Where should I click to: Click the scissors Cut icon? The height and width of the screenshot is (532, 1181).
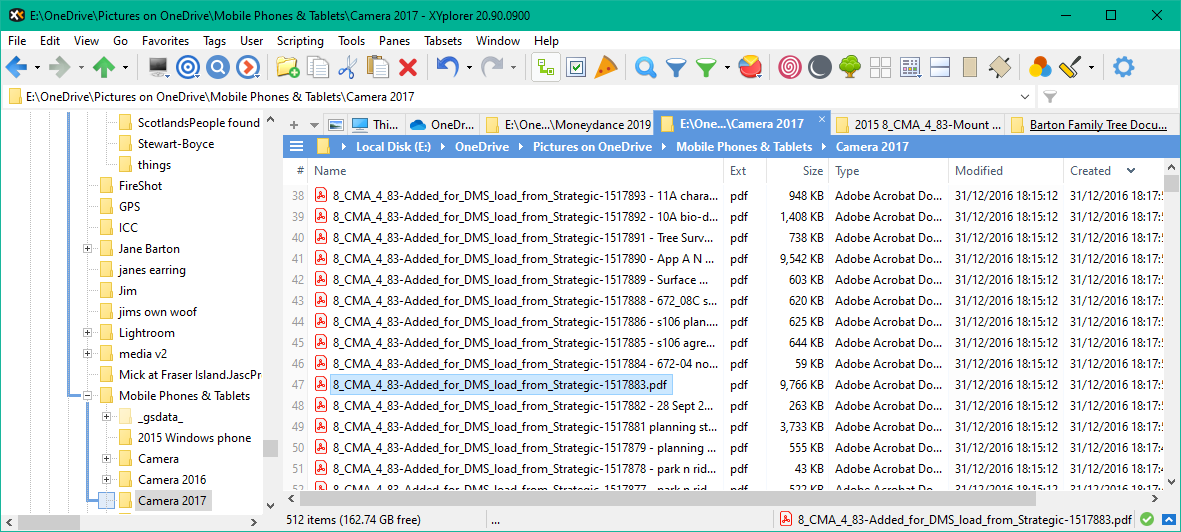(347, 67)
